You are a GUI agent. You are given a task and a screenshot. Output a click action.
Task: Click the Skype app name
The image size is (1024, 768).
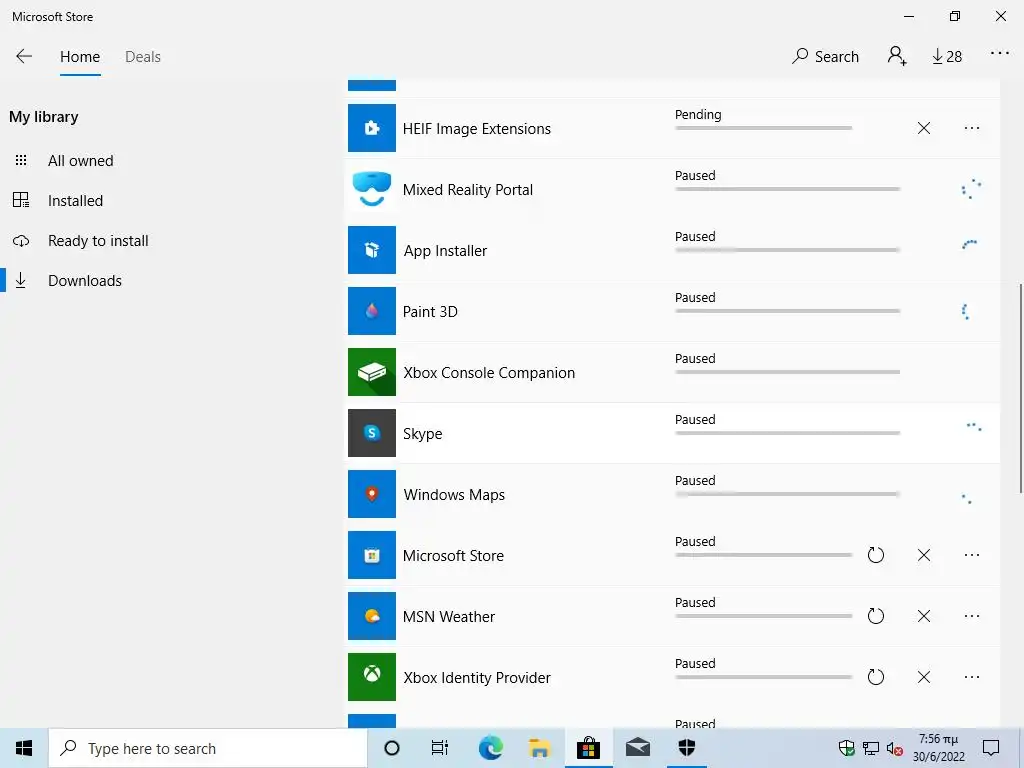[x=422, y=434]
